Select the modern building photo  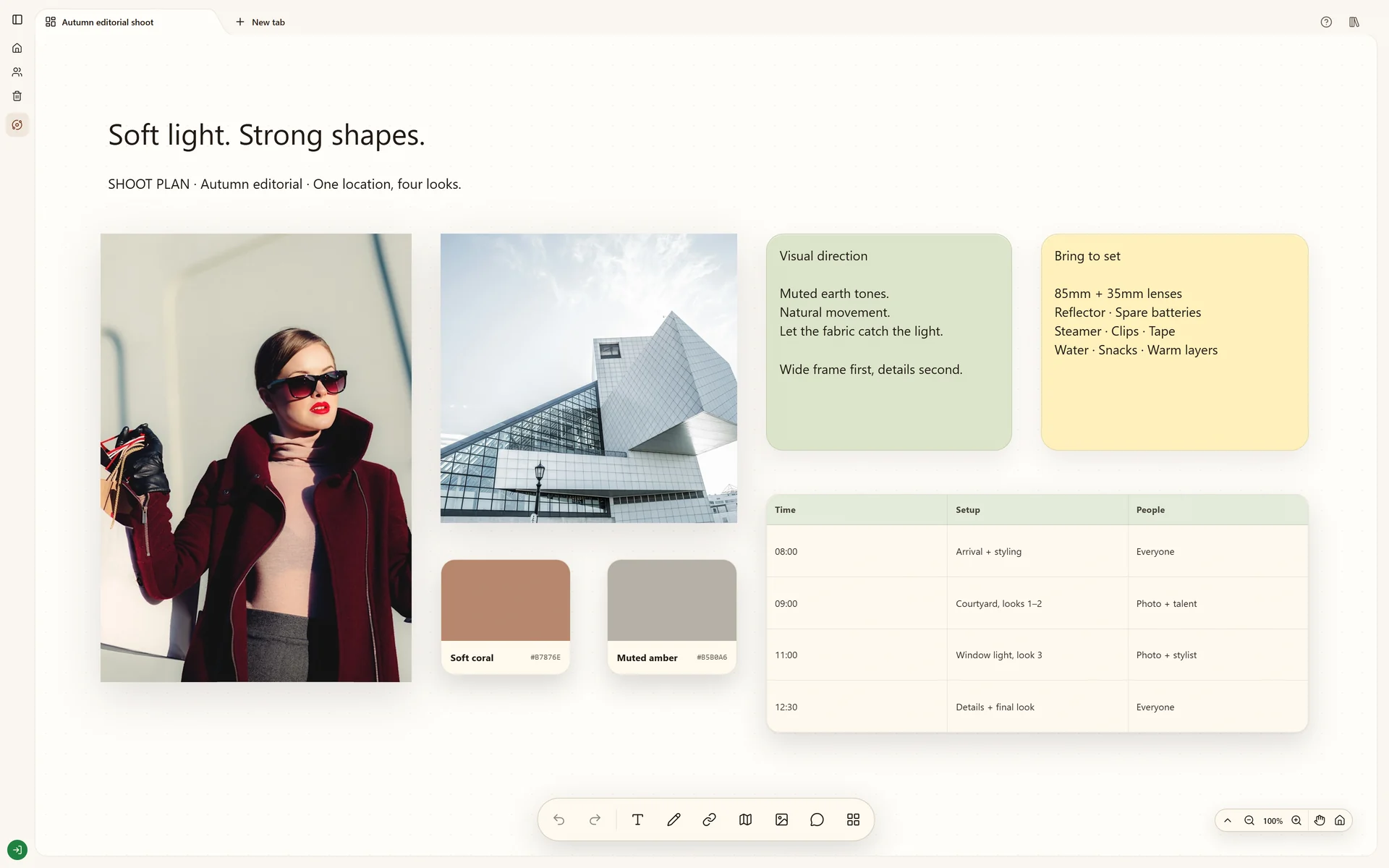(589, 378)
